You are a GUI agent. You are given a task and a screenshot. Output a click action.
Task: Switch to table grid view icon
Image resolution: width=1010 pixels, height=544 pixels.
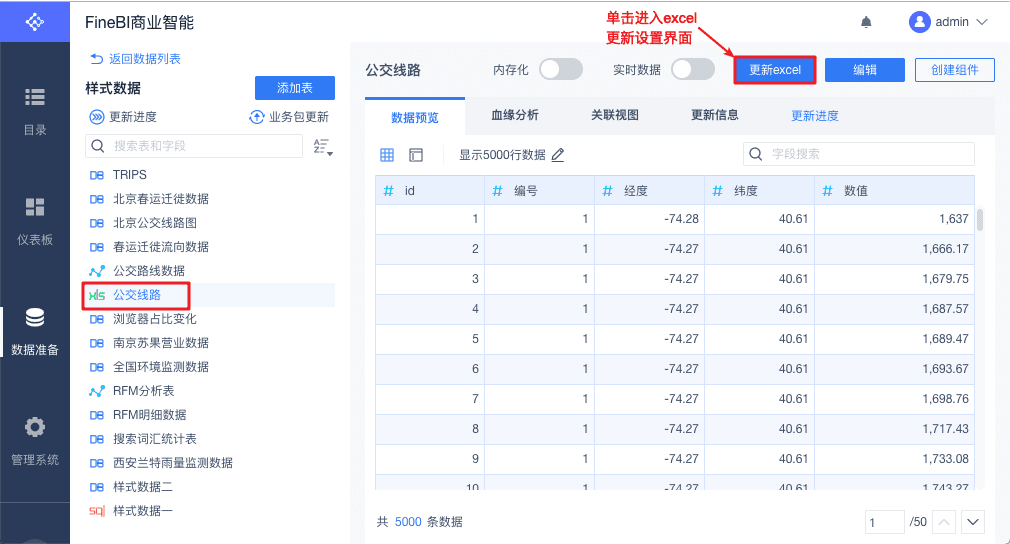point(387,155)
